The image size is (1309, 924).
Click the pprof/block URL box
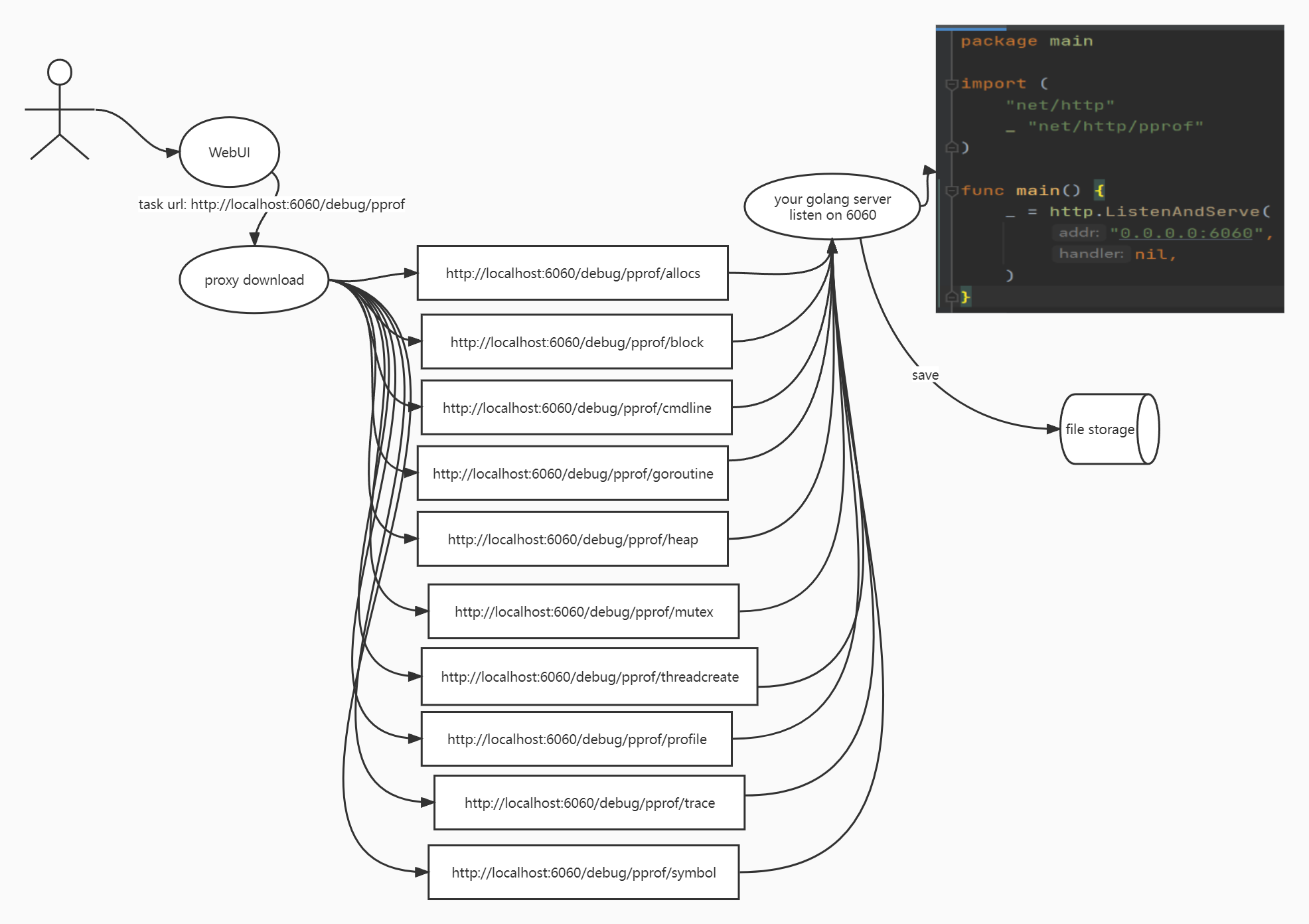[x=576, y=342]
